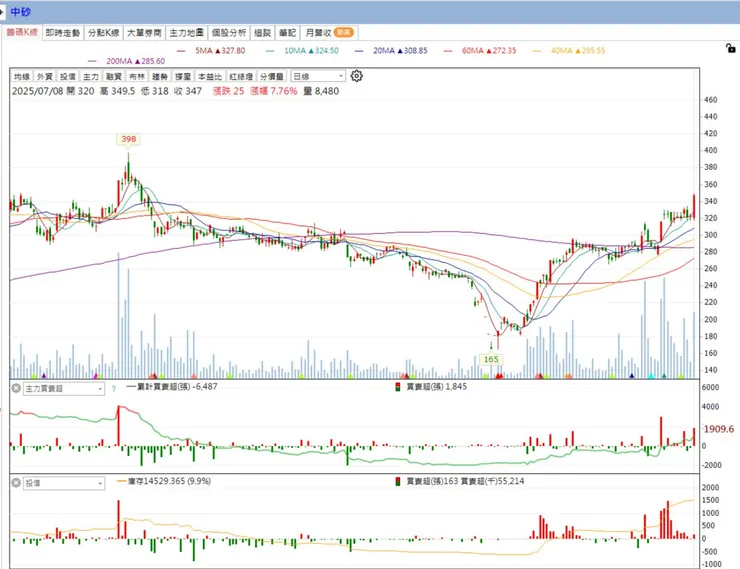Click the 累計買賣超(張) -6,487 legend
This screenshot has height=569, width=740.
[172, 386]
